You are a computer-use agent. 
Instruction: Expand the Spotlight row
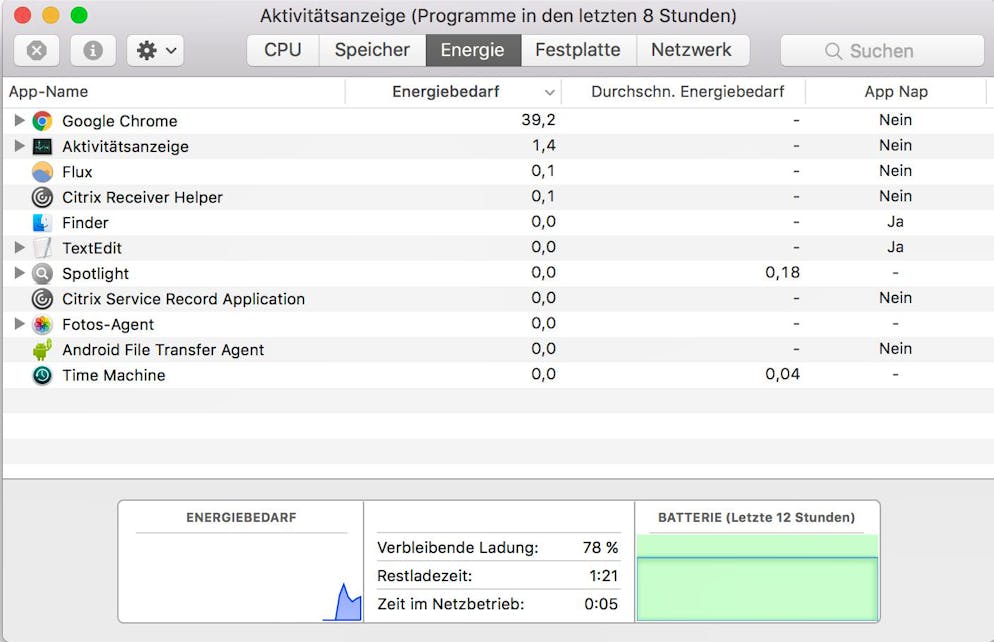(20, 273)
